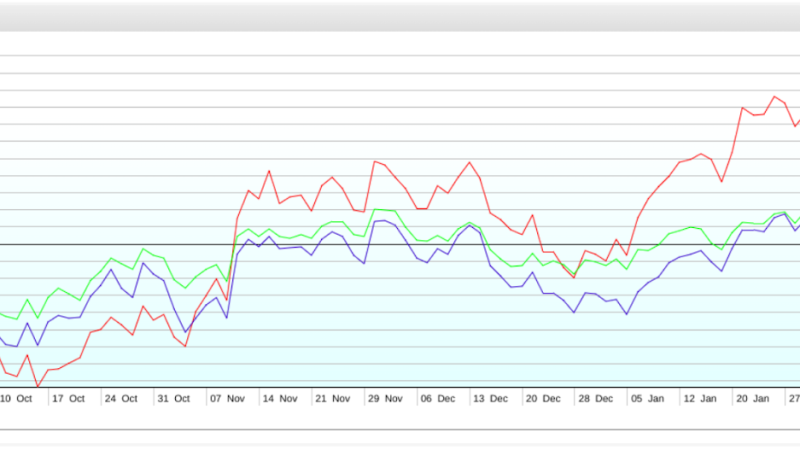Select the '07 Nov' axis date
800x450 pixels.
click(226, 398)
